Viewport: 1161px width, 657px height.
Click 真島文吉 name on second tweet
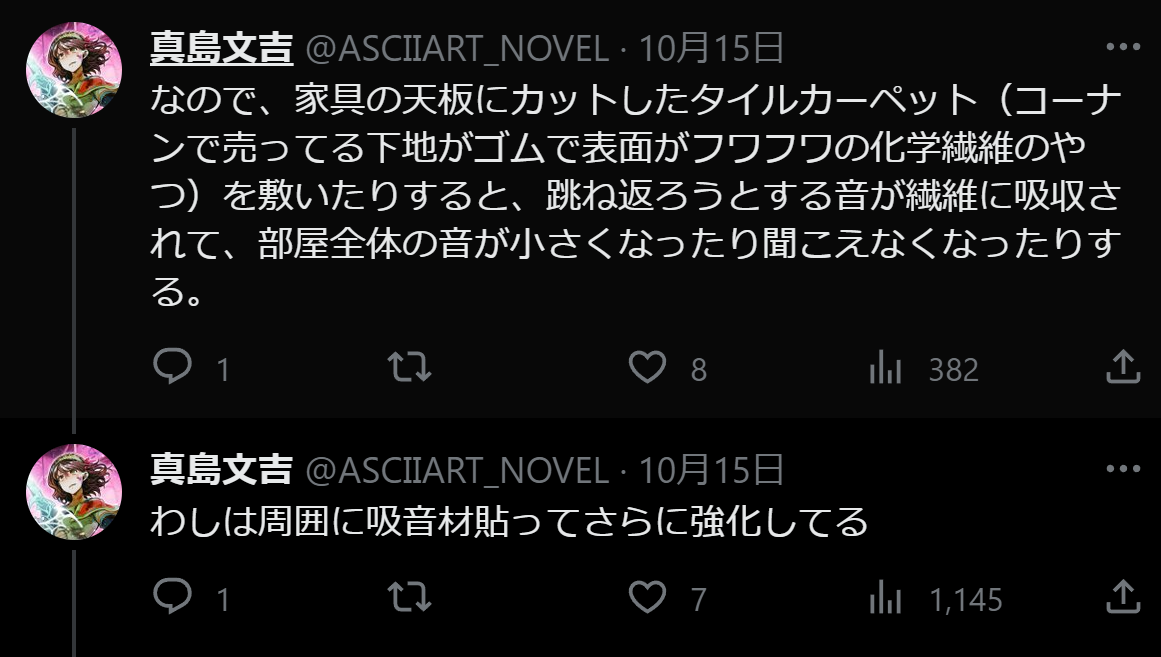click(221, 469)
